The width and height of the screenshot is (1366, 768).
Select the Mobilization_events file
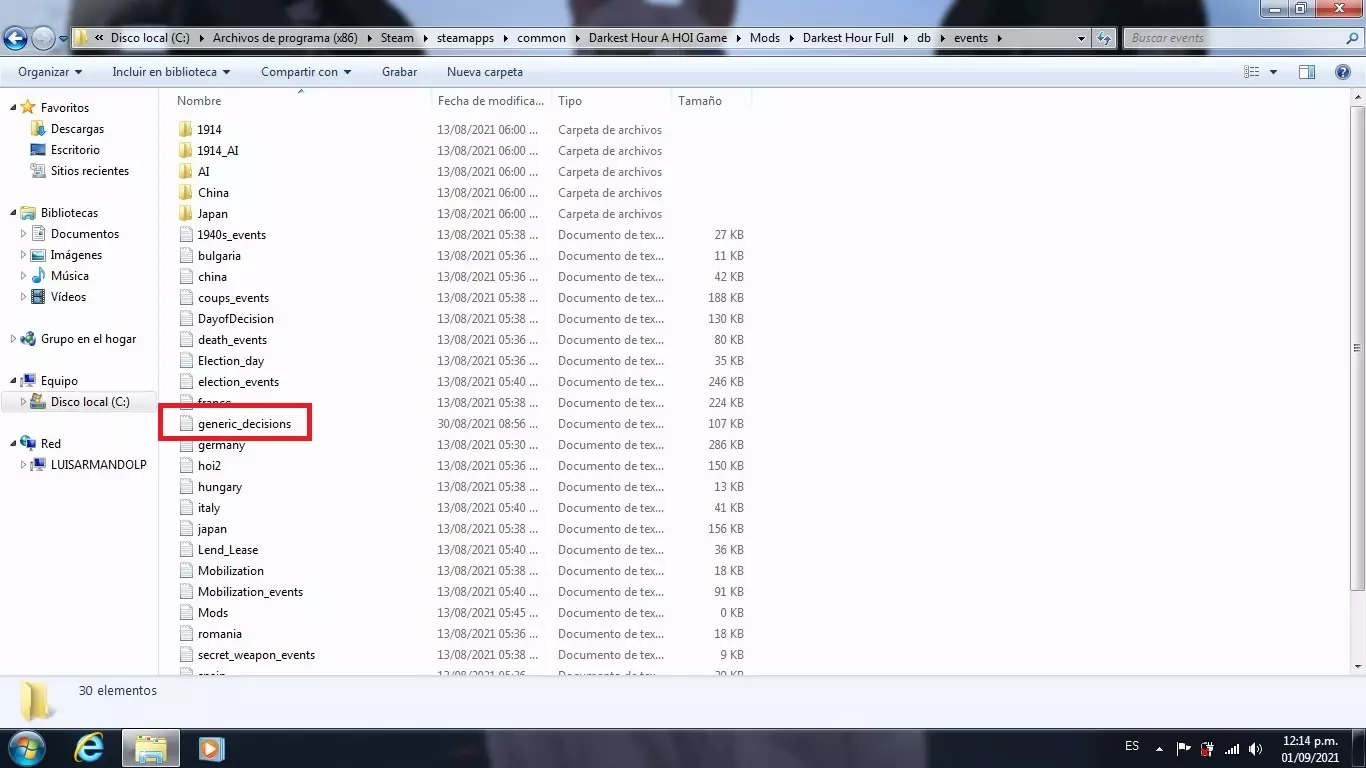pyautogui.click(x=250, y=592)
